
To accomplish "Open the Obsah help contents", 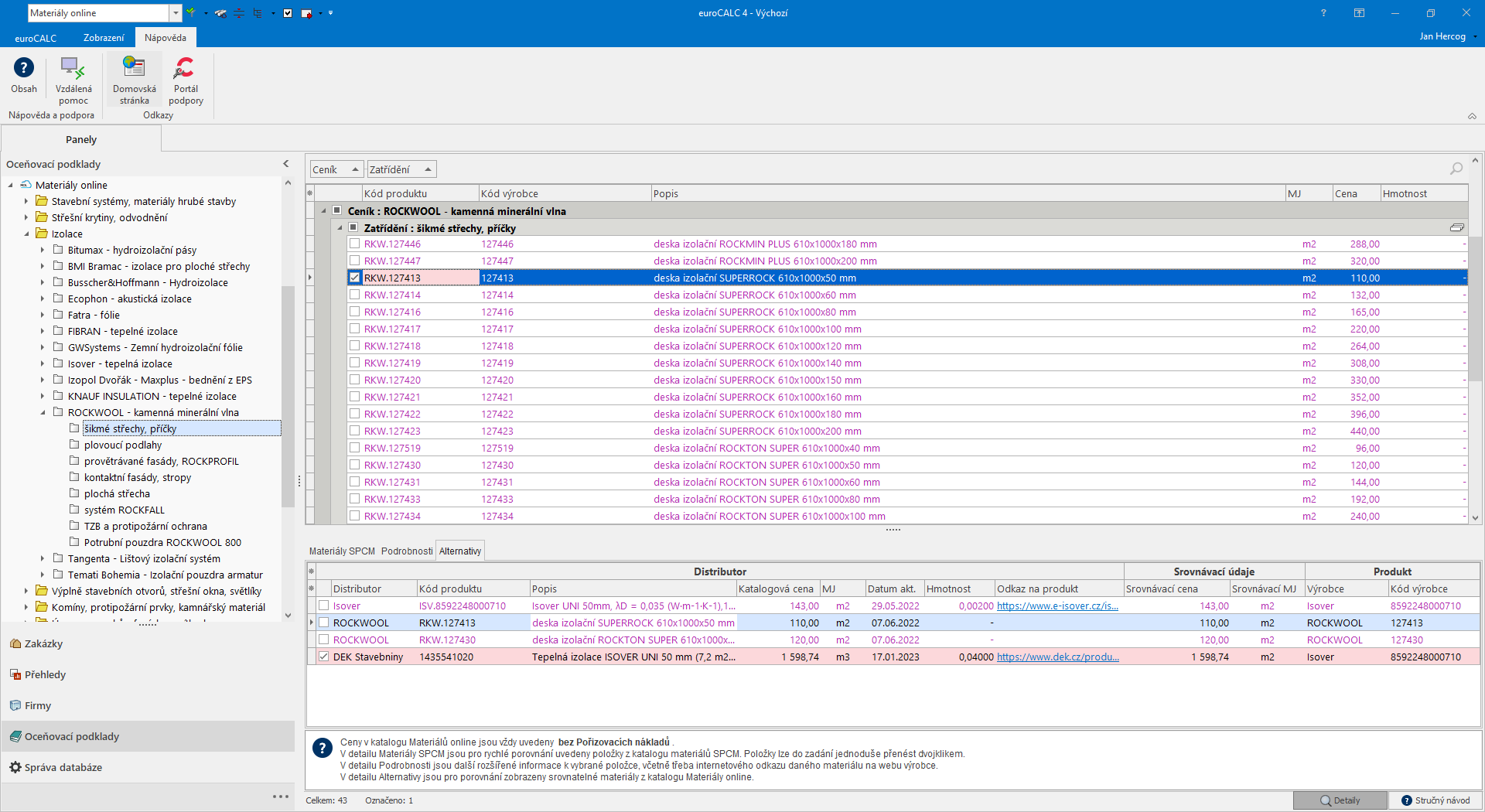I will tap(23, 76).
